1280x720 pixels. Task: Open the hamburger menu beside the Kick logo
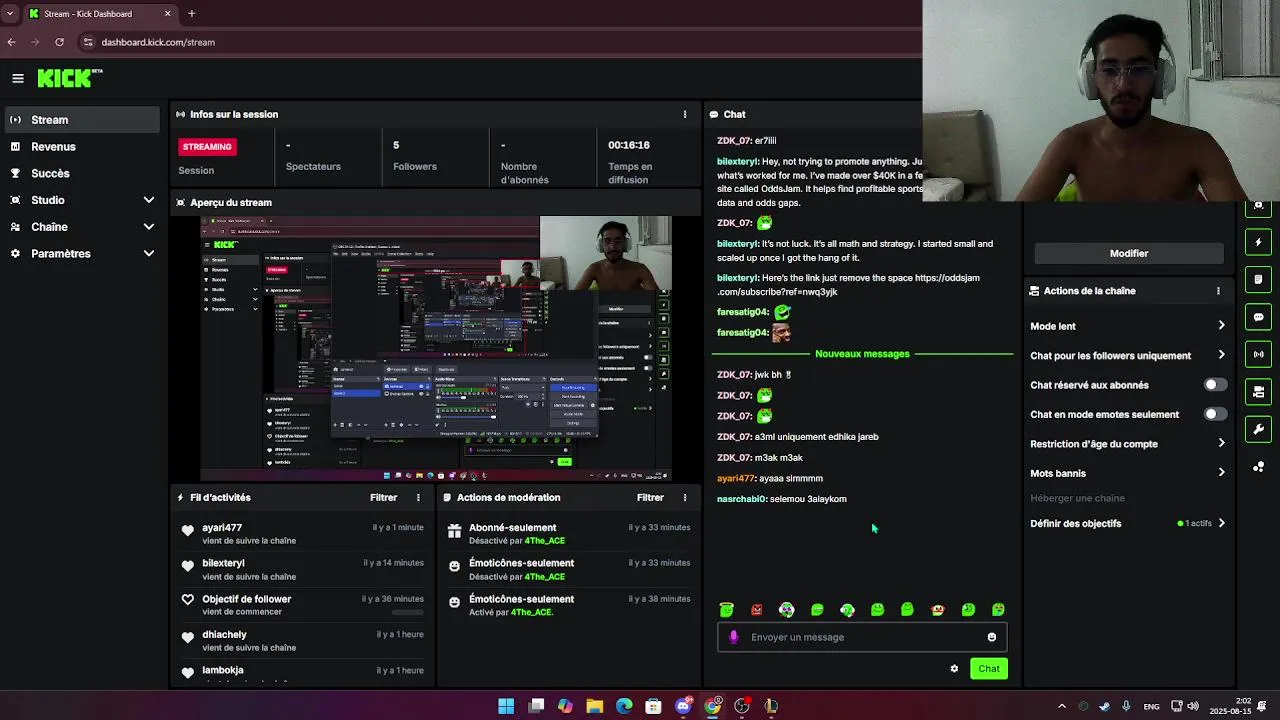tap(18, 78)
